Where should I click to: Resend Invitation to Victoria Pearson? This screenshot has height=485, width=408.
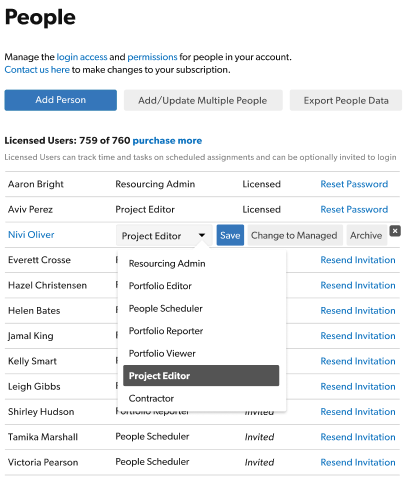(x=358, y=463)
